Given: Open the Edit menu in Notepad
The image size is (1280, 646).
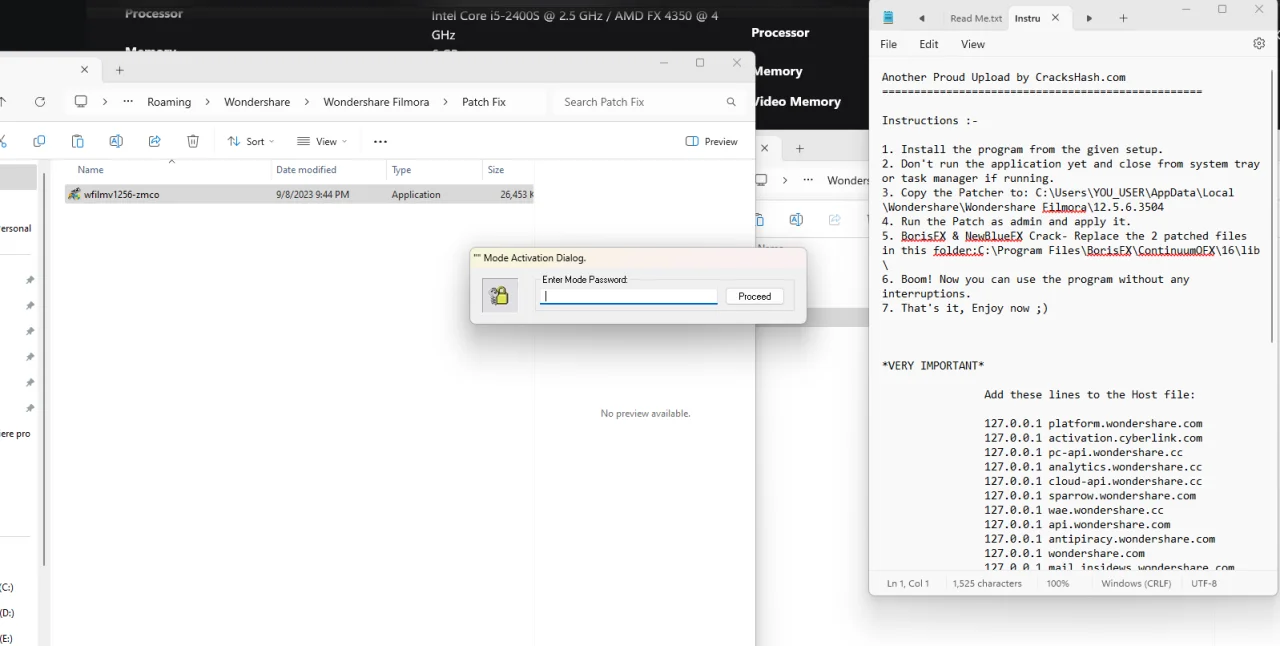Looking at the screenshot, I should tap(929, 44).
